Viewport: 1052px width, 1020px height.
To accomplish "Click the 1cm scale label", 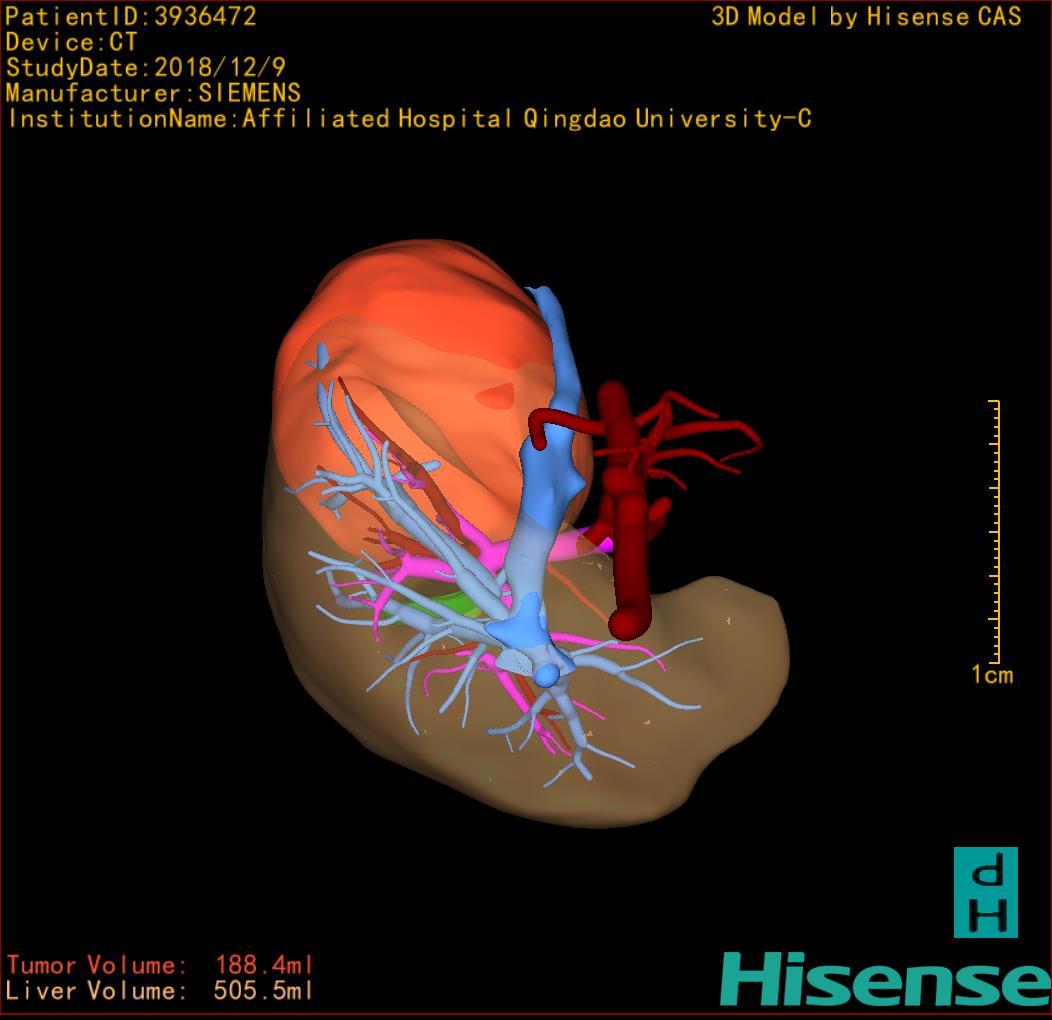I will pos(991,675).
